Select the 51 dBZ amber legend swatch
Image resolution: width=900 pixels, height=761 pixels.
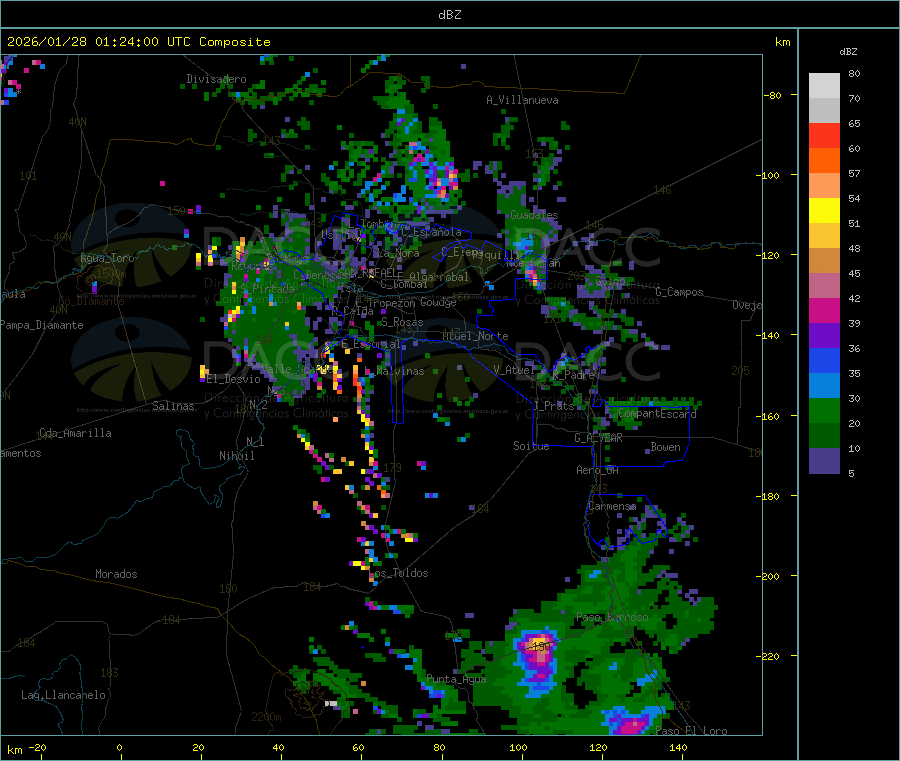coord(824,236)
